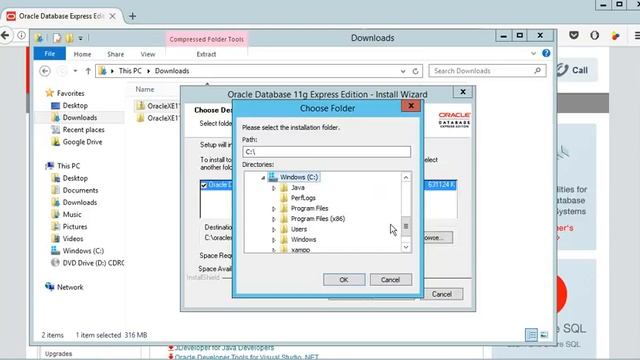This screenshot has height=360, width=640.
Task: Cancel the Choose Folder dialog
Action: [x=391, y=280]
